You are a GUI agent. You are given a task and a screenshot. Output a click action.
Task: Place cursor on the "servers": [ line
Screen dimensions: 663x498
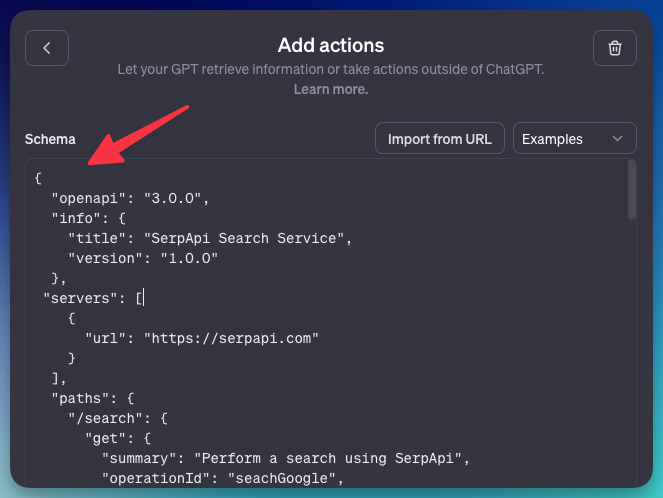coord(93,298)
